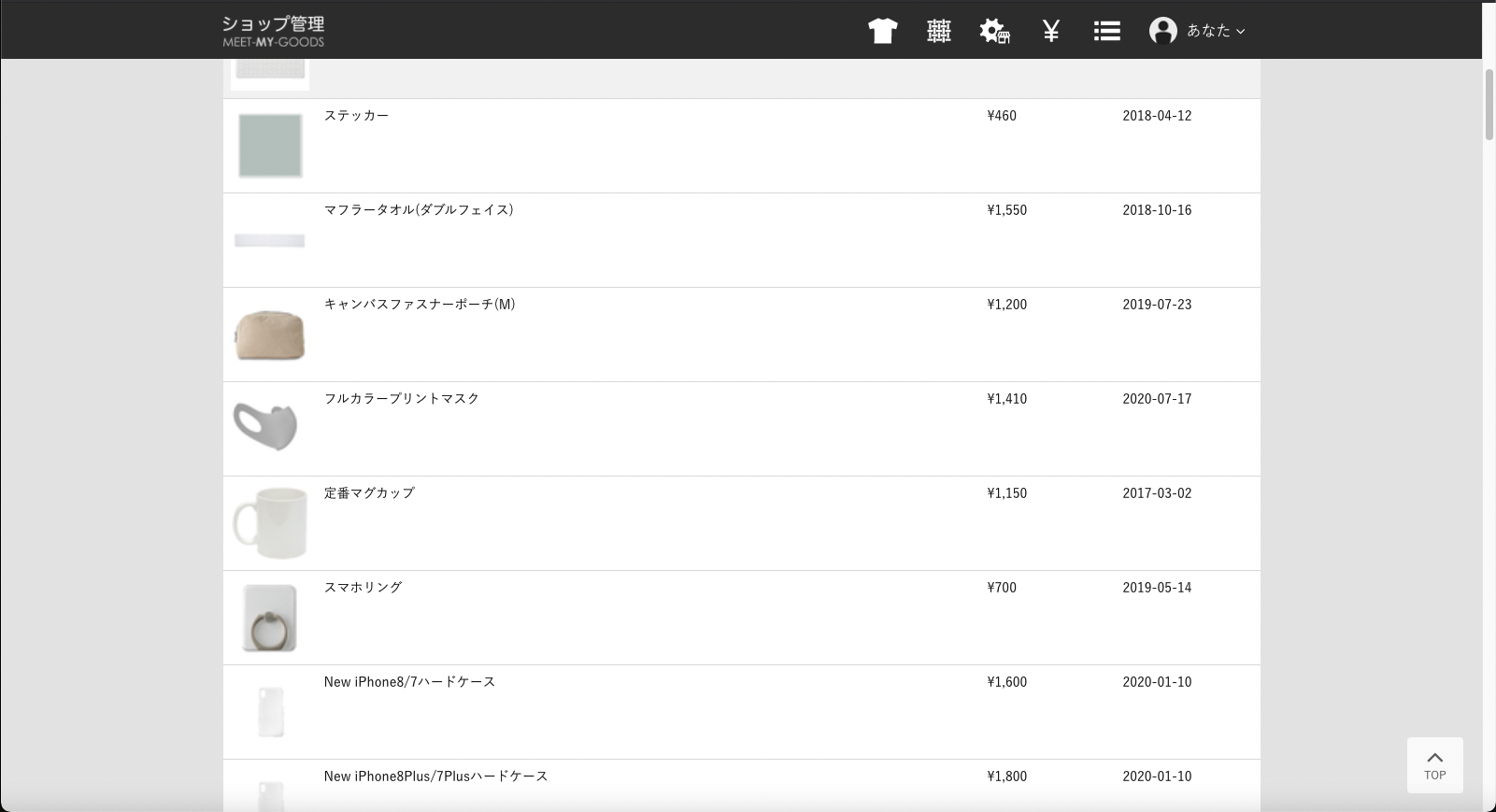Click the ¥1,550 price

1007,210
